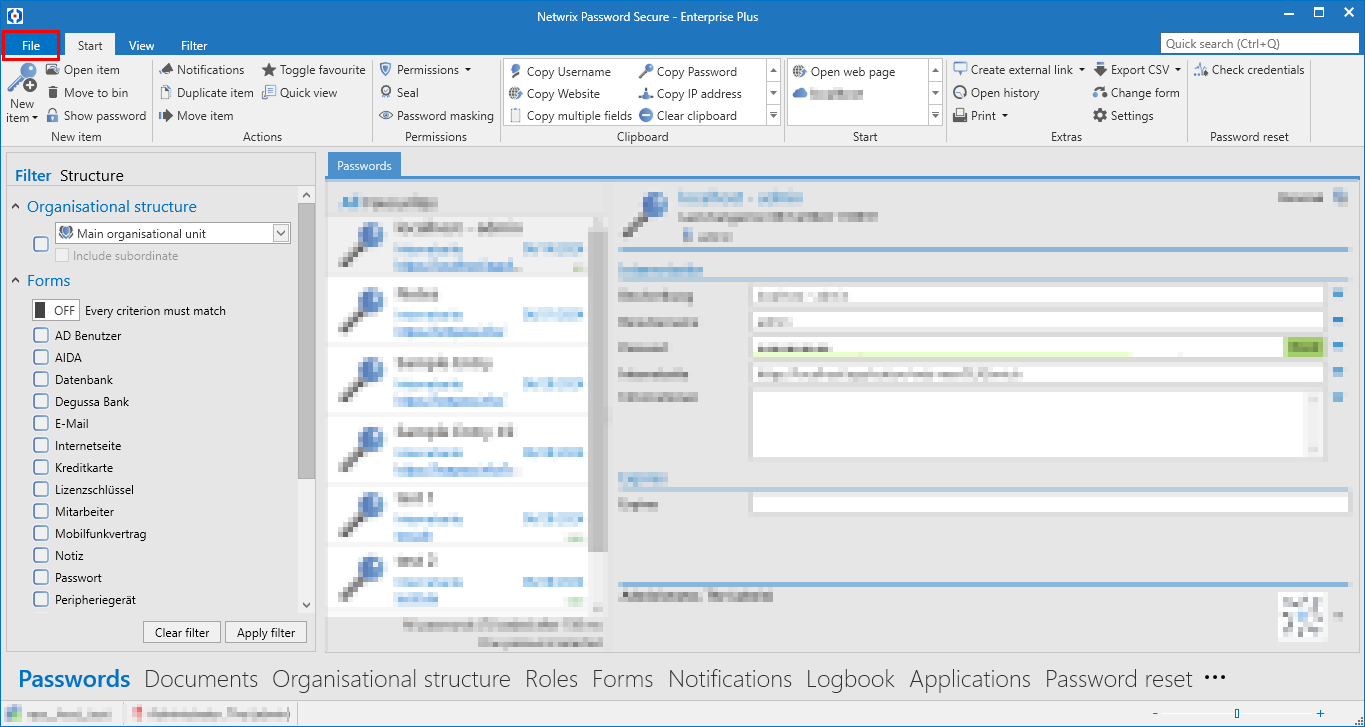
Task: Open the Filter ribbon tab
Action: [194, 45]
